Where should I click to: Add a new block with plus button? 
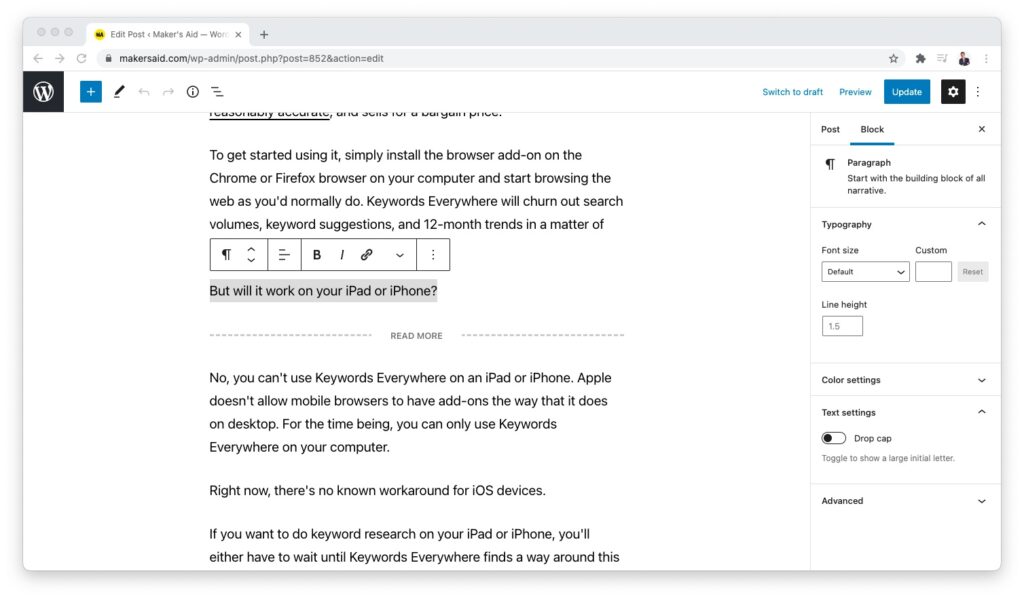91,92
